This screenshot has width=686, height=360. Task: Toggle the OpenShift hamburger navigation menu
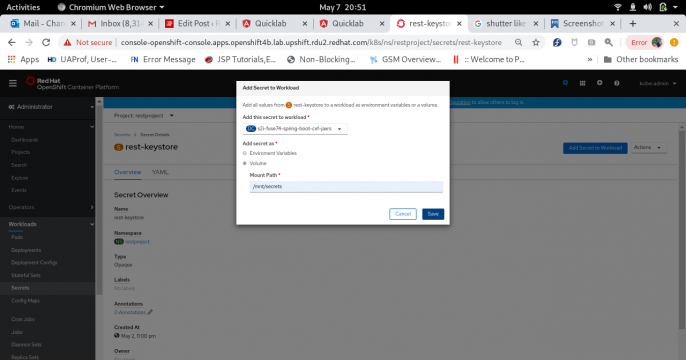[13, 83]
